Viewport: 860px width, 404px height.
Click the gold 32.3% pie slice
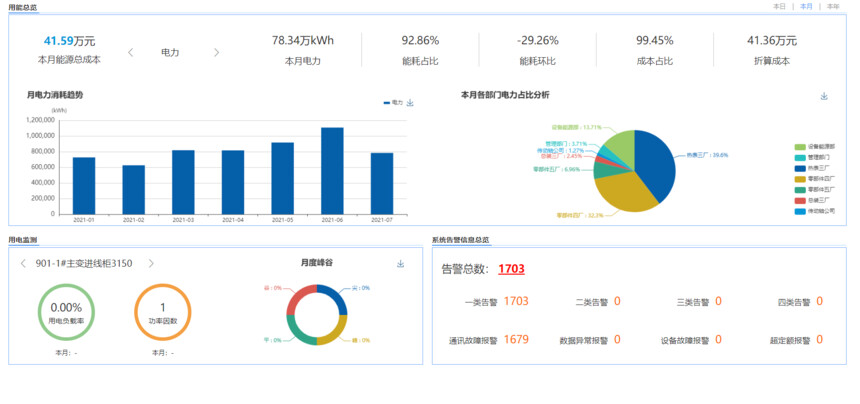[x=625, y=192]
